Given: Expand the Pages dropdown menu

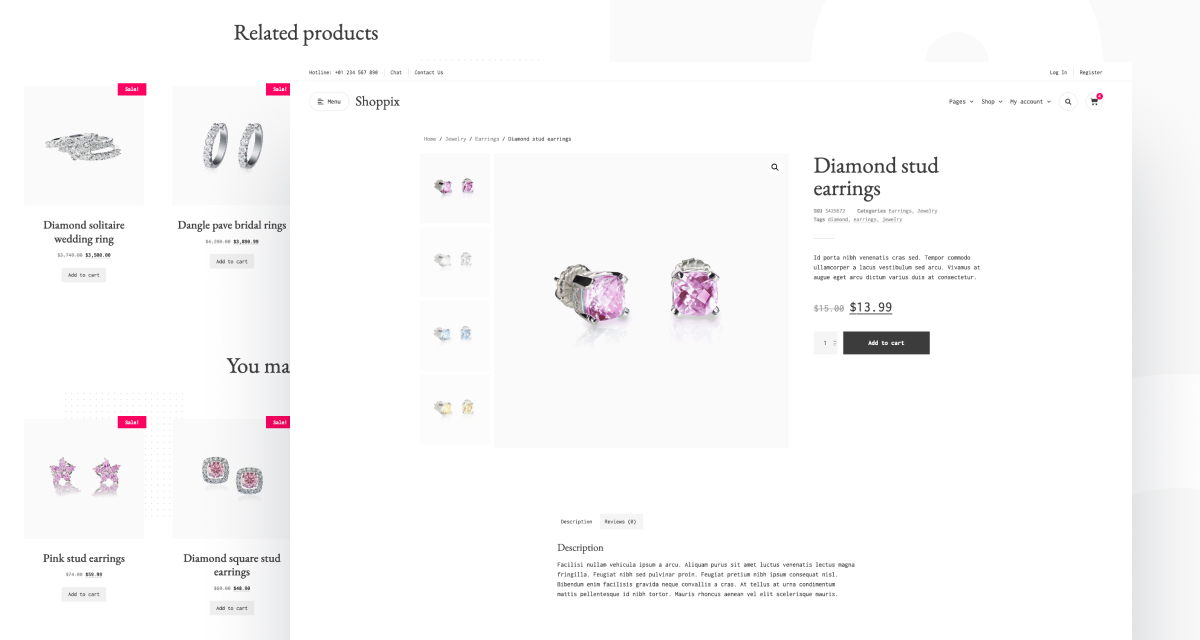Looking at the screenshot, I should pyautogui.click(x=961, y=102).
